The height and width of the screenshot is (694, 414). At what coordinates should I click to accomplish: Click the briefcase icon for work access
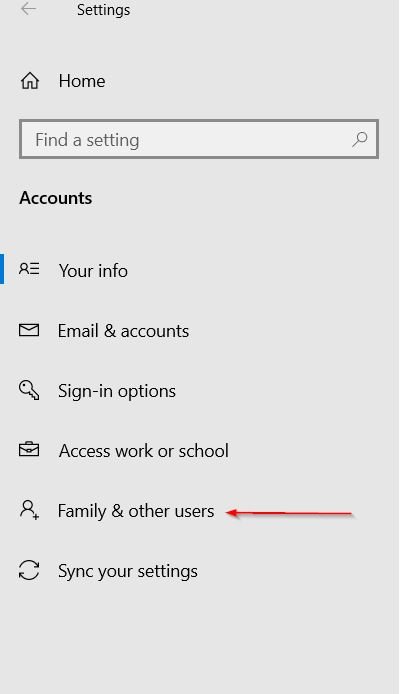(x=29, y=449)
